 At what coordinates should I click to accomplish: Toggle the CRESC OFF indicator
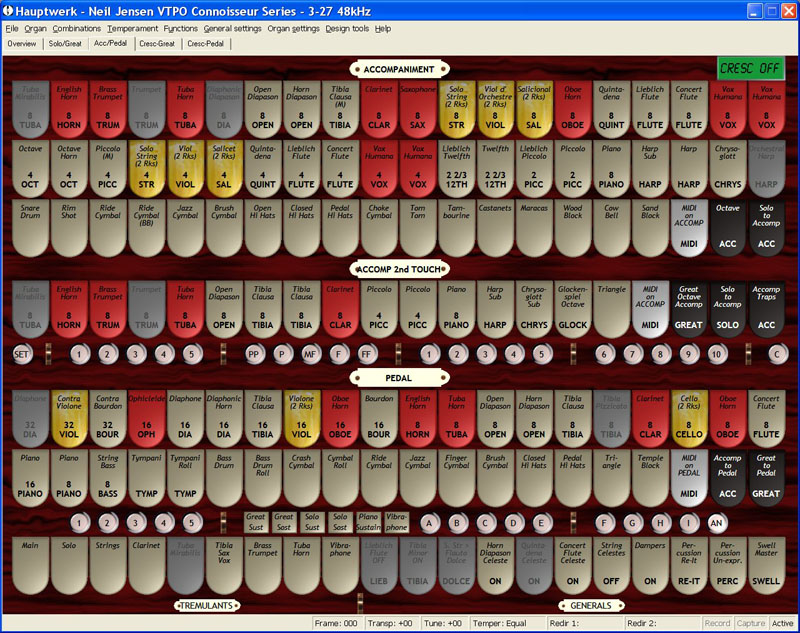[x=750, y=68]
